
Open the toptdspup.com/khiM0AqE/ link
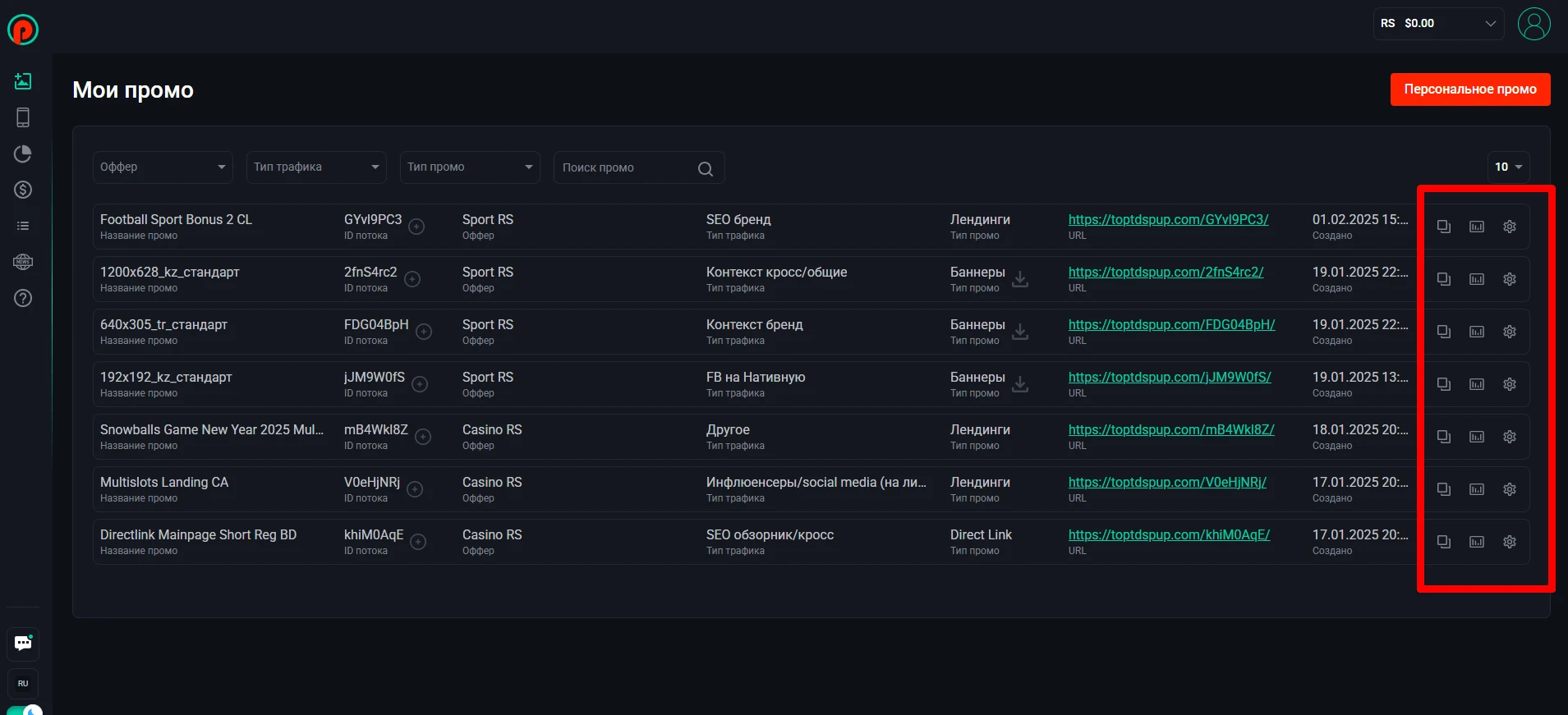(x=1169, y=535)
